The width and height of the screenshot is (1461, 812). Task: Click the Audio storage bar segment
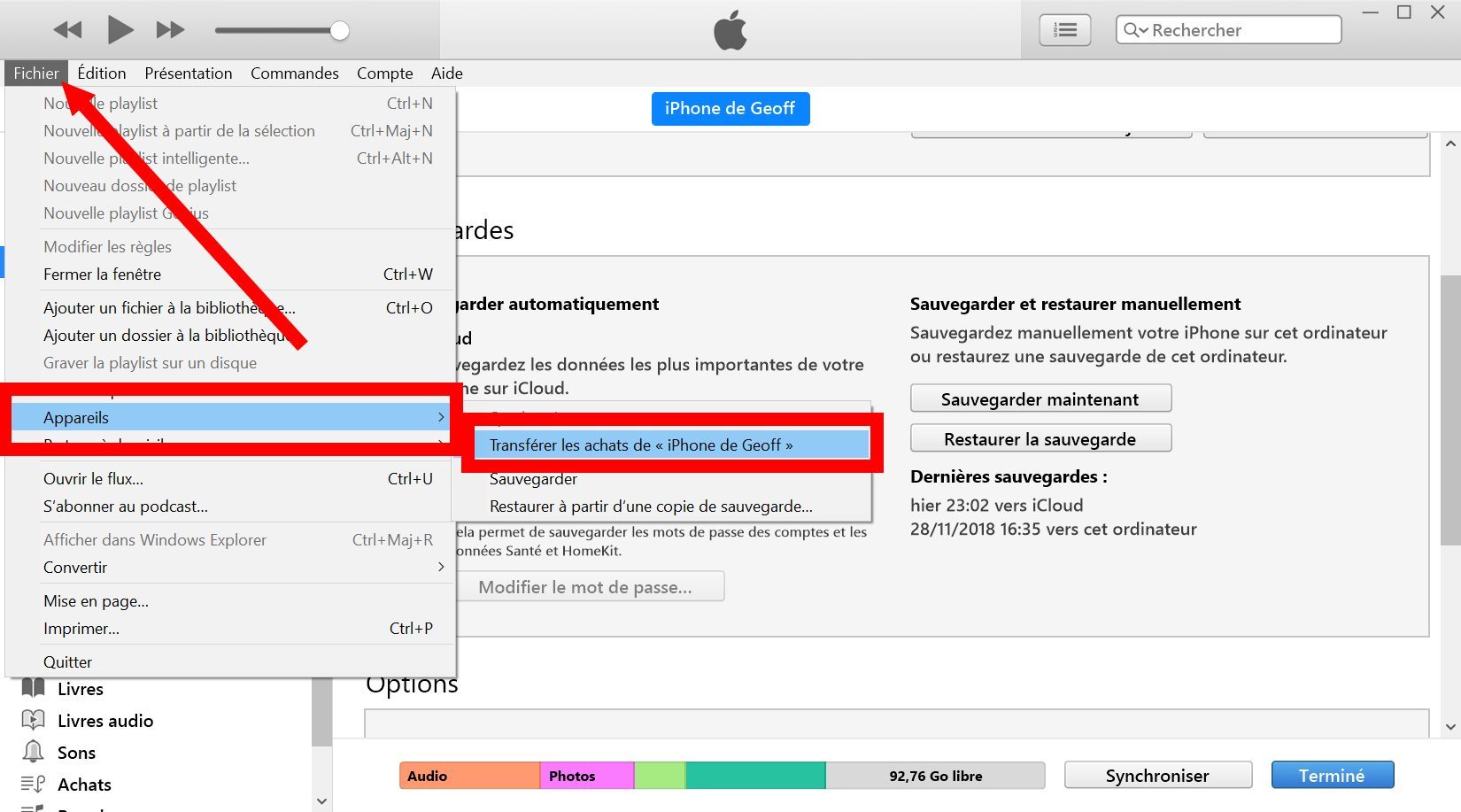(x=469, y=776)
